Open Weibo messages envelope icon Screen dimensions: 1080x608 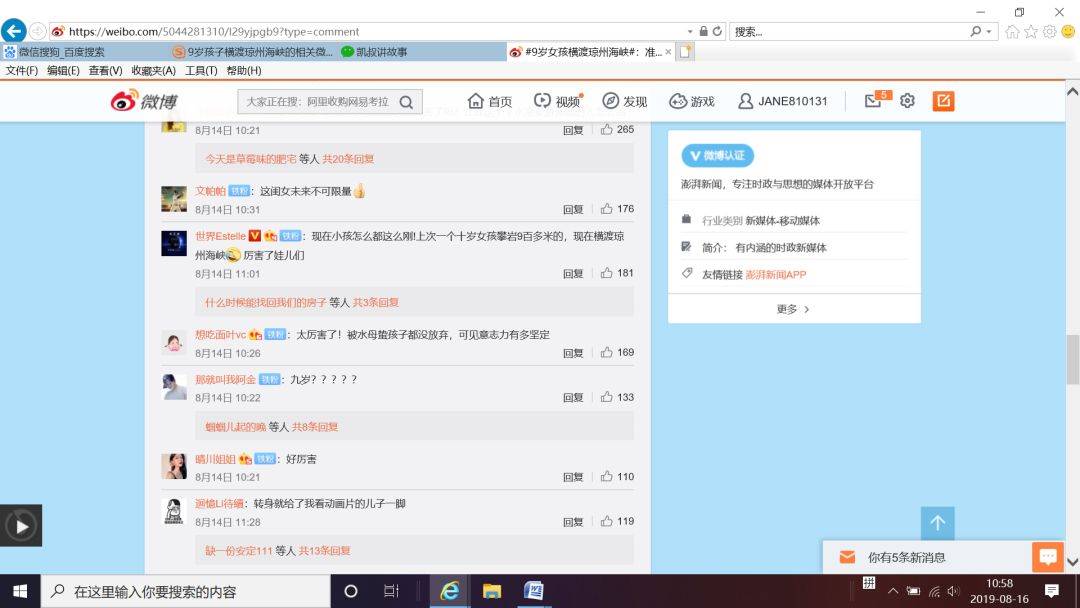(x=873, y=101)
